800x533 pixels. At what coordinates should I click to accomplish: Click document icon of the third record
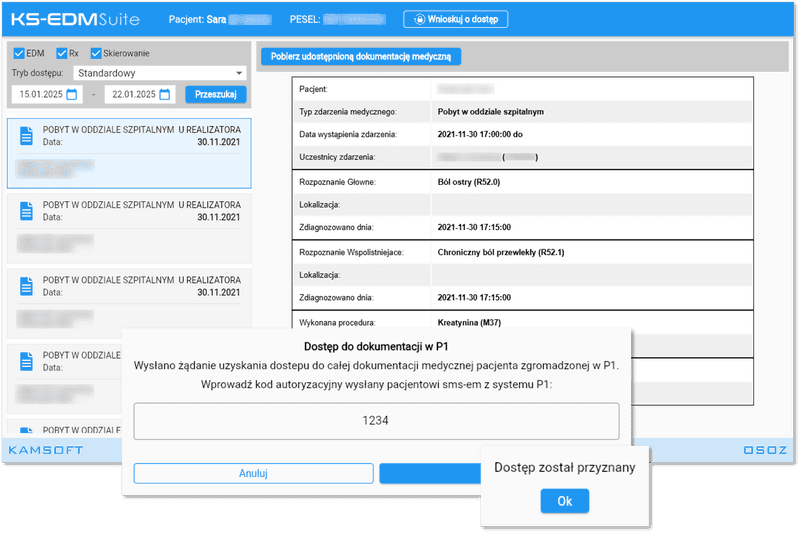coord(27,286)
